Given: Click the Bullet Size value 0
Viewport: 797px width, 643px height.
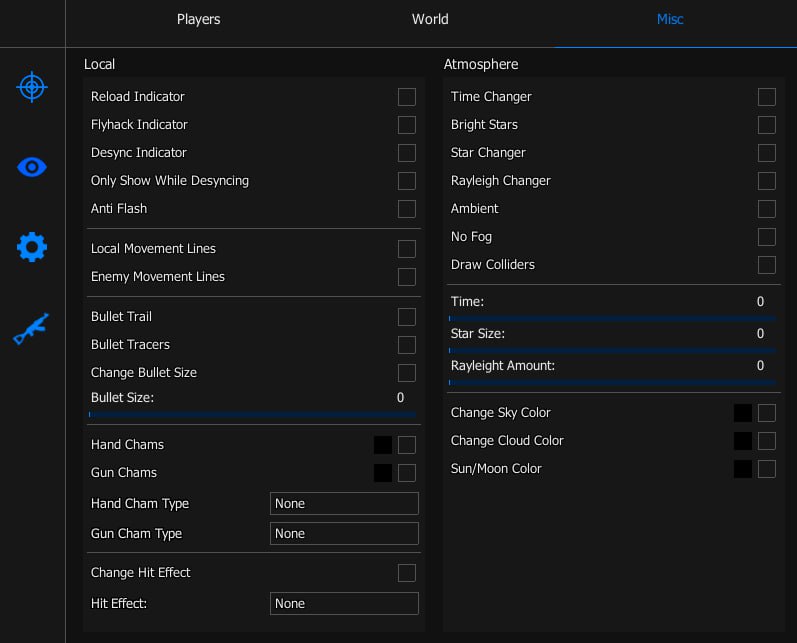Looking at the screenshot, I should point(401,397).
